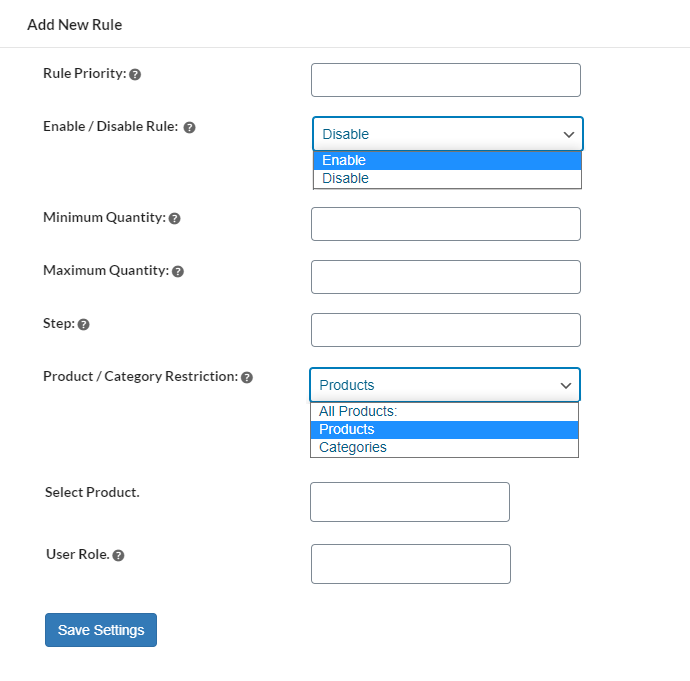Click help icon beside Minimum Quantity
The height and width of the screenshot is (681, 690).
tap(174, 218)
